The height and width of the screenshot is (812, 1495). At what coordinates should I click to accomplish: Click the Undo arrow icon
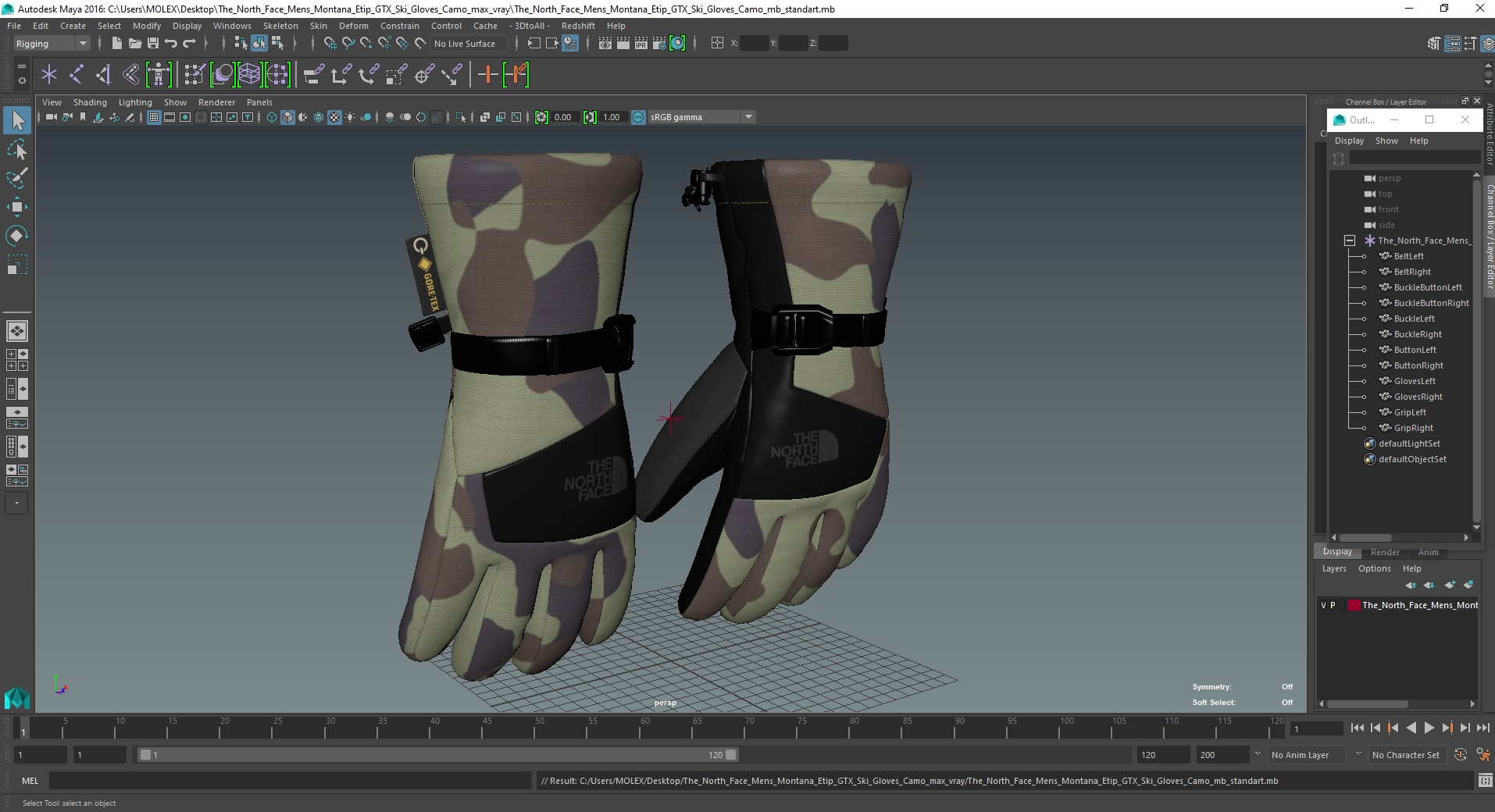click(171, 44)
